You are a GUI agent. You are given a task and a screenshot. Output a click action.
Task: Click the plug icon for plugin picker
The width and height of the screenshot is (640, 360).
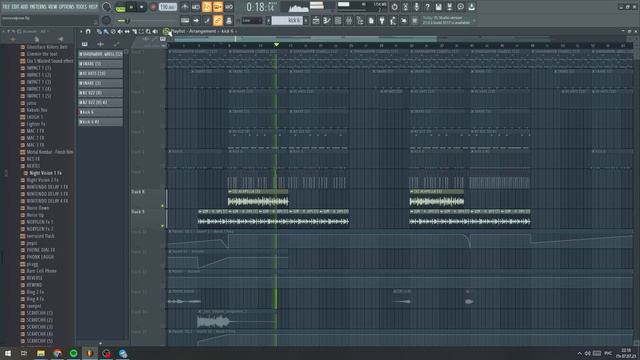pos(382,20)
